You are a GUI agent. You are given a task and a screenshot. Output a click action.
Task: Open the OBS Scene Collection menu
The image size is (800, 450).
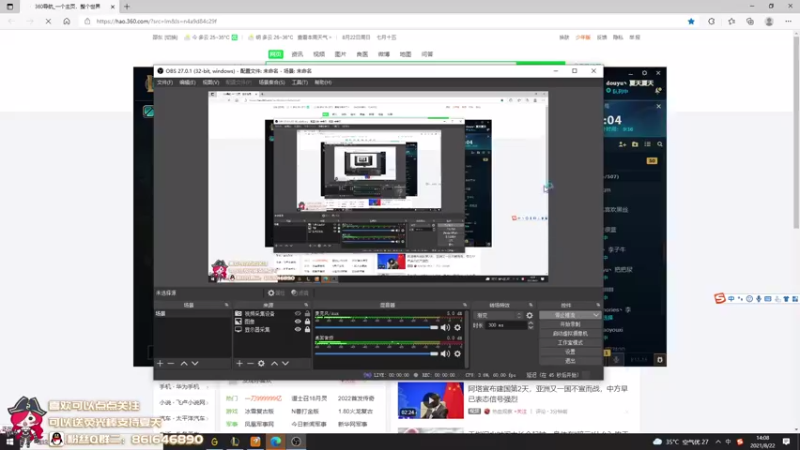point(271,82)
